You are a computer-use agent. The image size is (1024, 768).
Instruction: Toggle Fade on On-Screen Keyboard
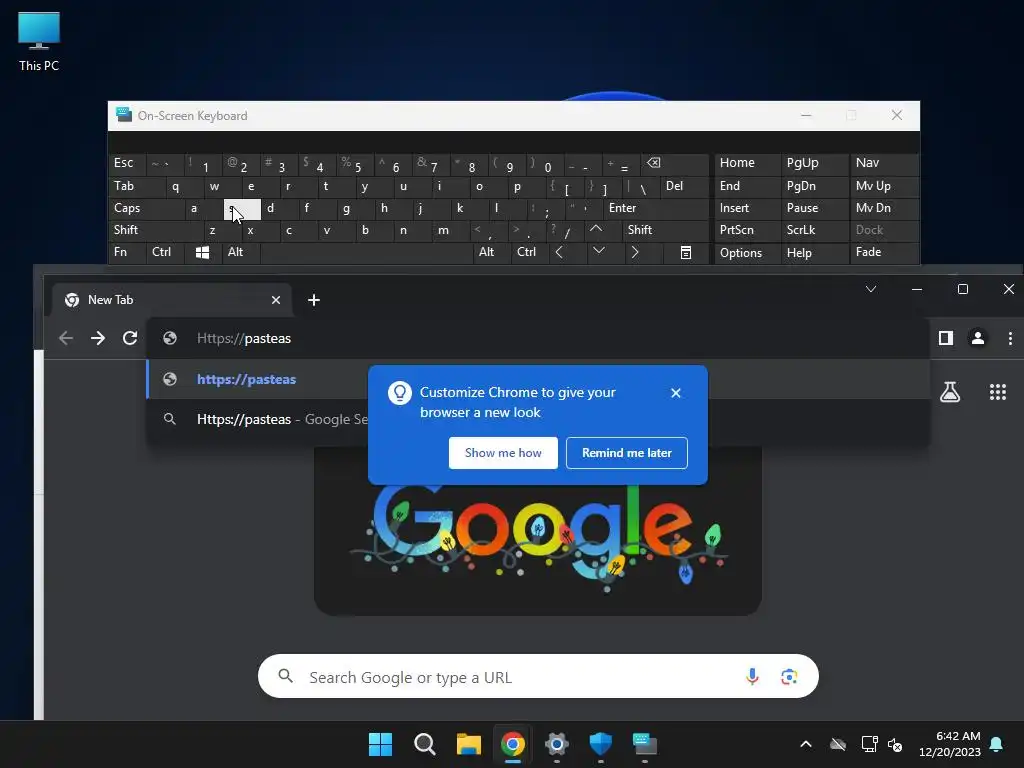point(883,252)
